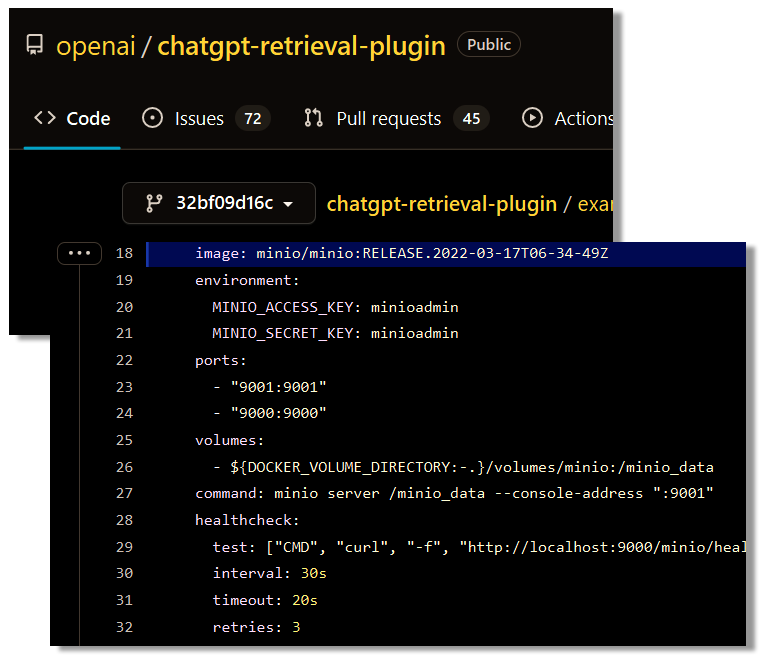The image size is (765, 658).
Task: Open the 32bf09d16c branch selector dropdown
Action: tap(219, 203)
